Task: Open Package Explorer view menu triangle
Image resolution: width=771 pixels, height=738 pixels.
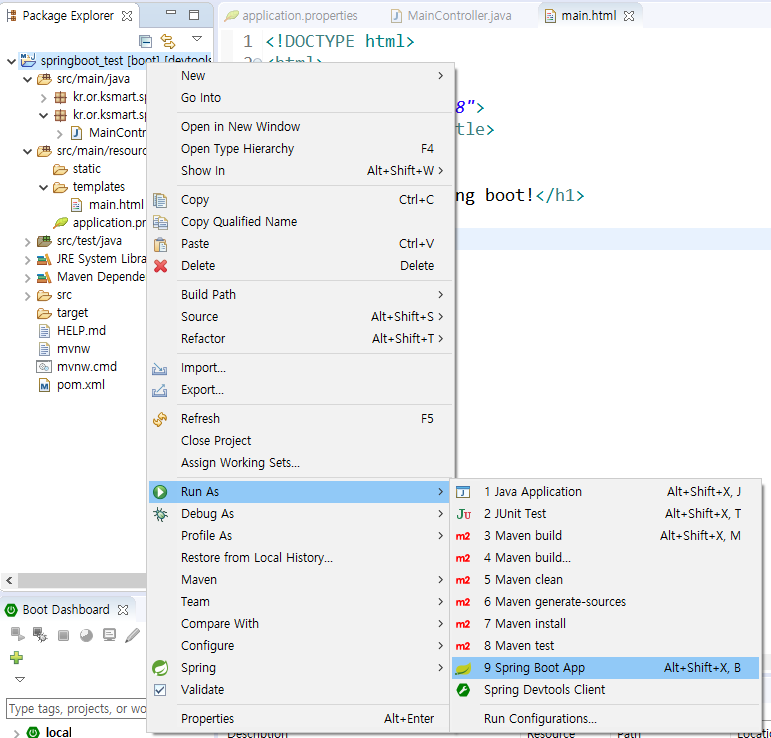Action: point(197,38)
